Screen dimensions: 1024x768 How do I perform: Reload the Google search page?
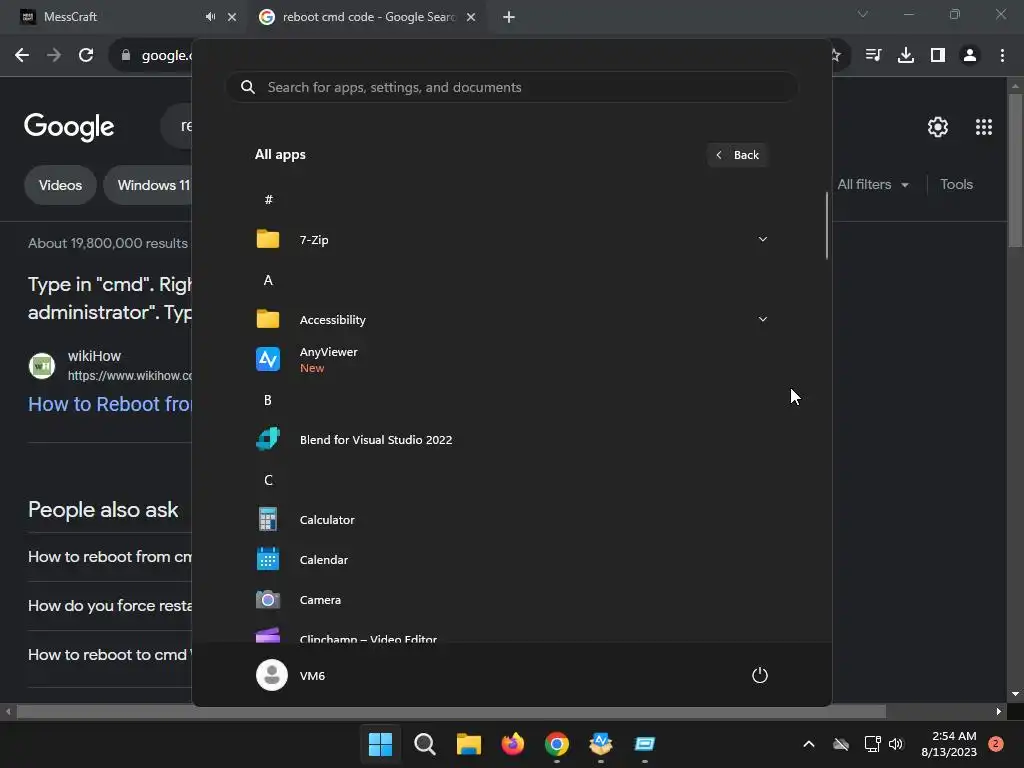coord(86,56)
